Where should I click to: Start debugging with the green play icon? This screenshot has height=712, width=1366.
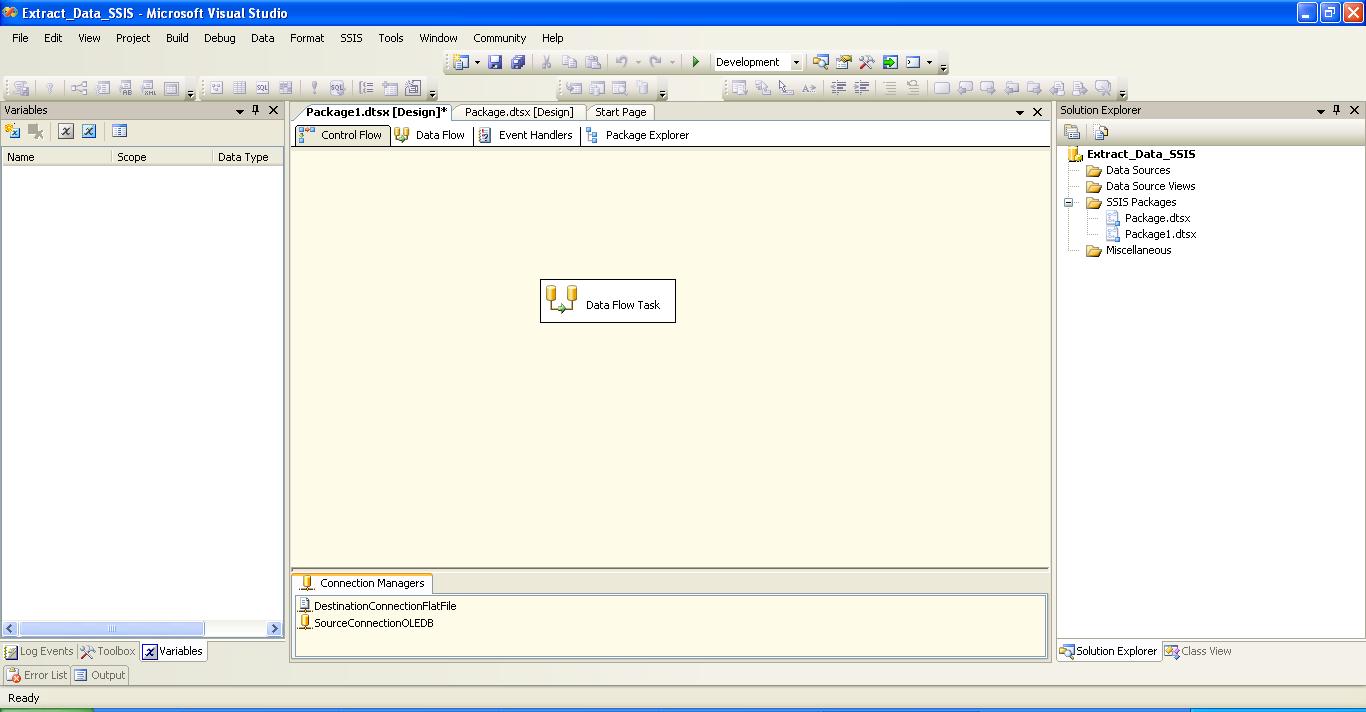pyautogui.click(x=696, y=62)
